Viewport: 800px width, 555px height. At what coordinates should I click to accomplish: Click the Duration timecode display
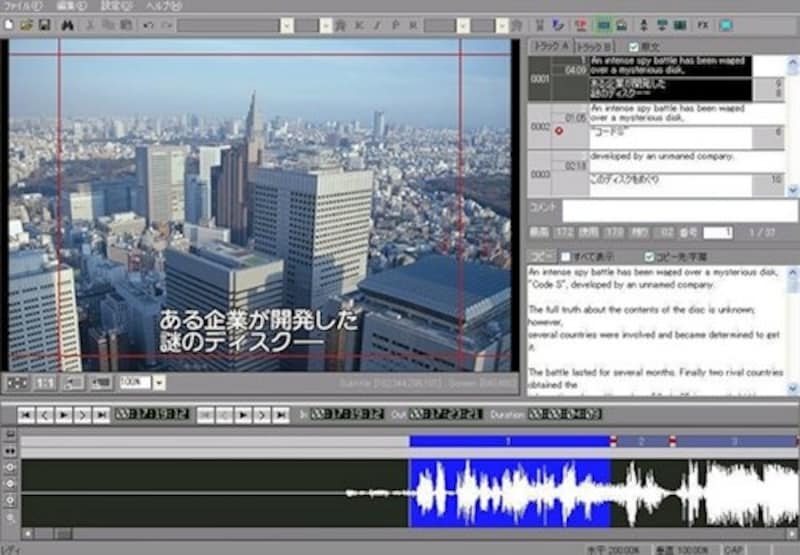tap(565, 414)
